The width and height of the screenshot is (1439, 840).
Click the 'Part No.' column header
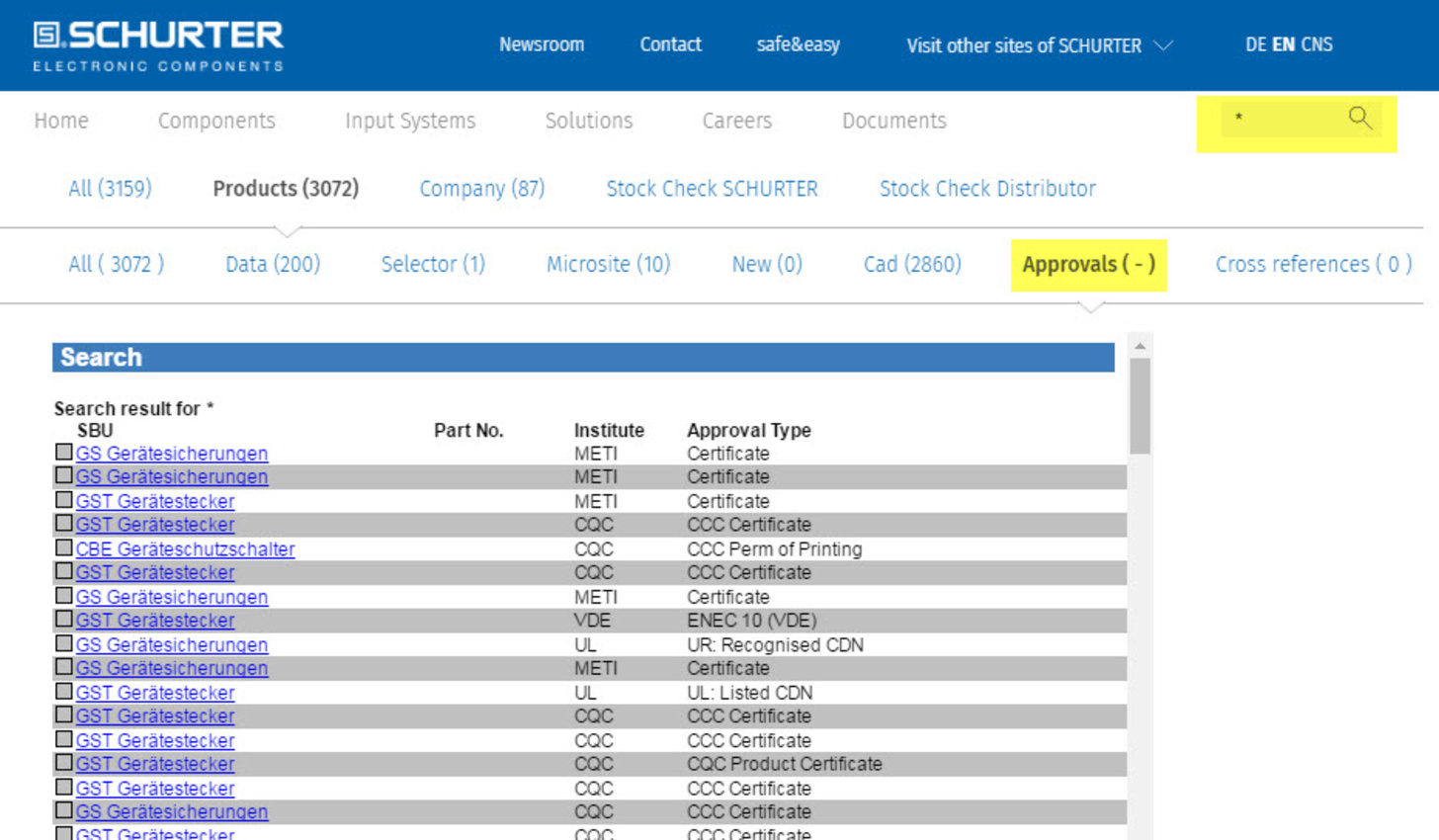pyautogui.click(x=468, y=430)
